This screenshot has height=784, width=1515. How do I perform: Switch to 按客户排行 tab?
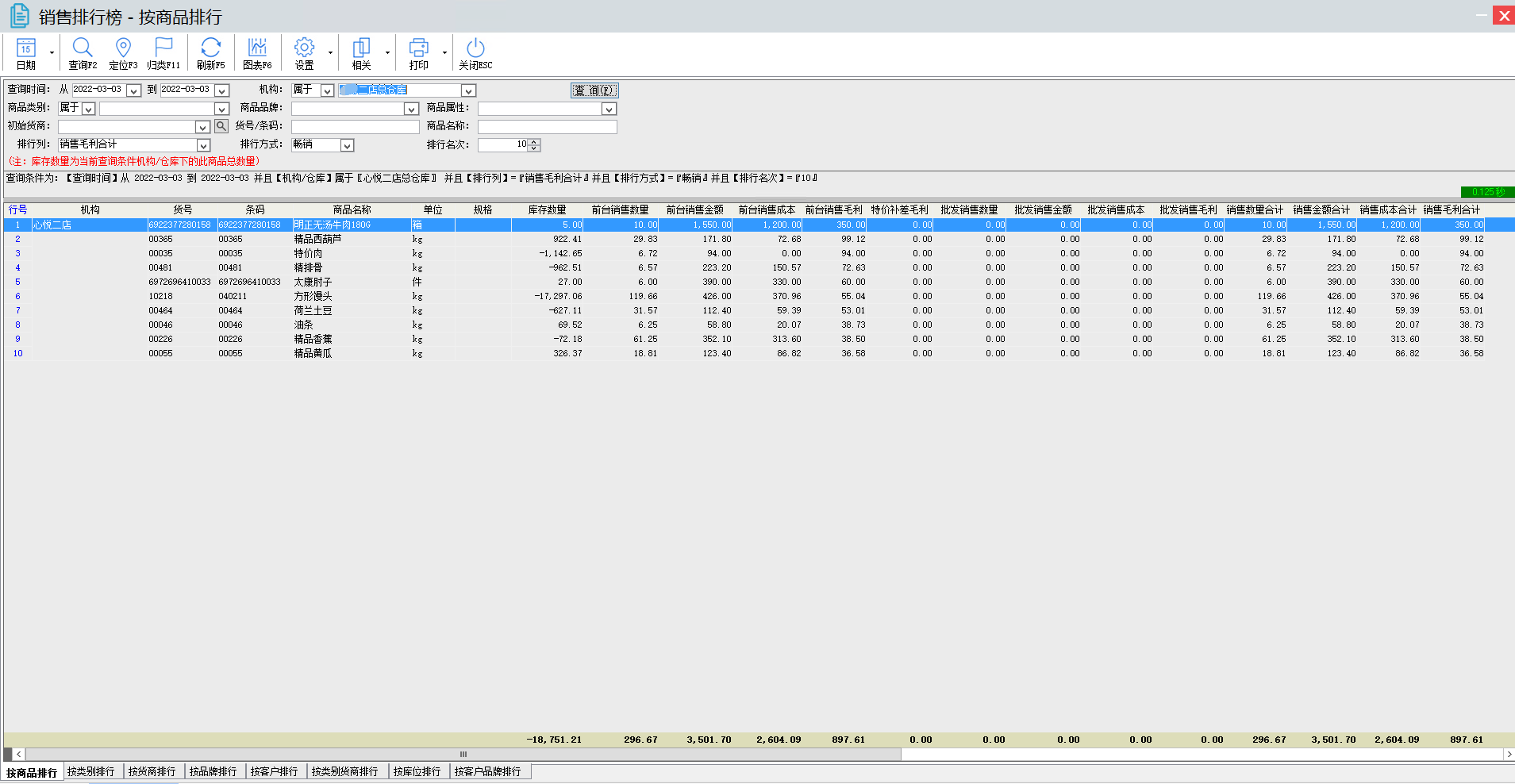point(274,771)
